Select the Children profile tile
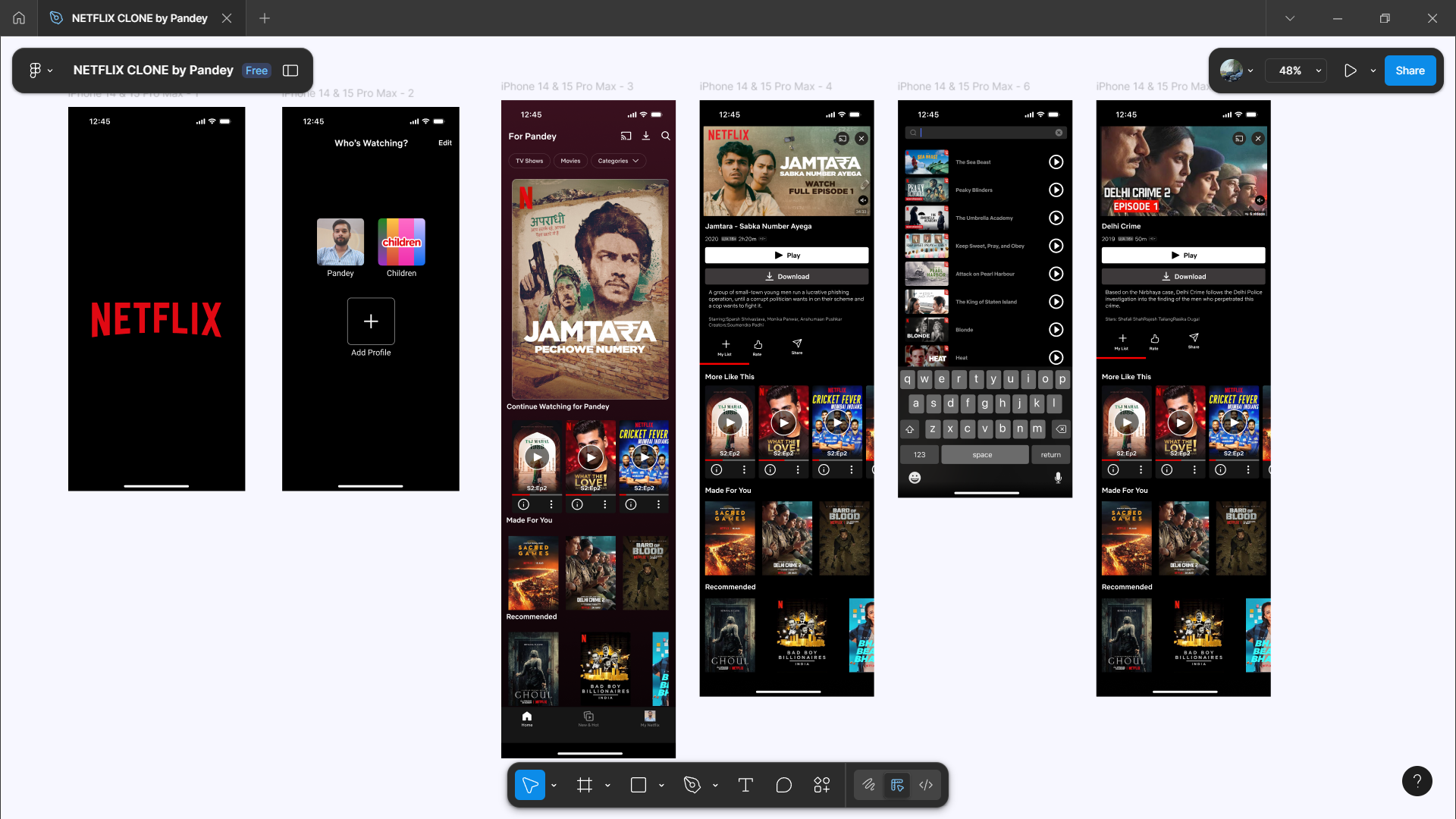The width and height of the screenshot is (1456, 819). [x=401, y=242]
